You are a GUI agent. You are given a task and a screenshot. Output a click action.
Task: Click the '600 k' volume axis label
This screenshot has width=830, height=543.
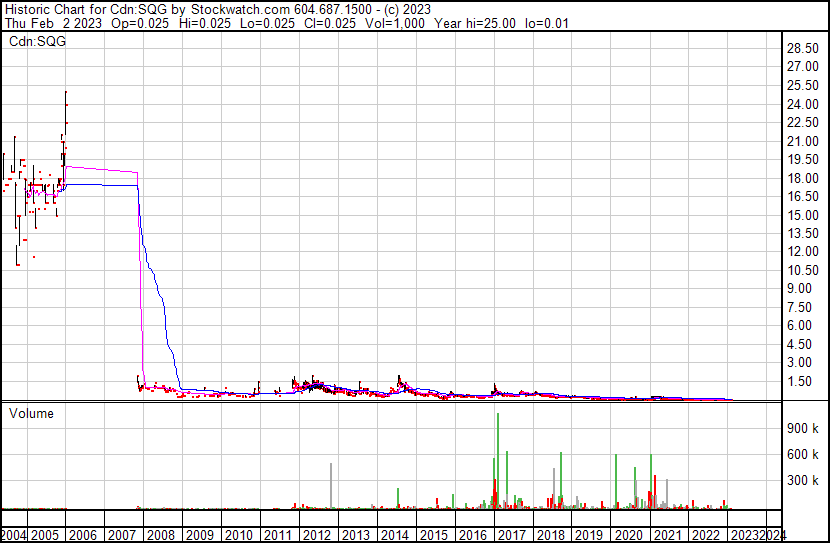803,454
